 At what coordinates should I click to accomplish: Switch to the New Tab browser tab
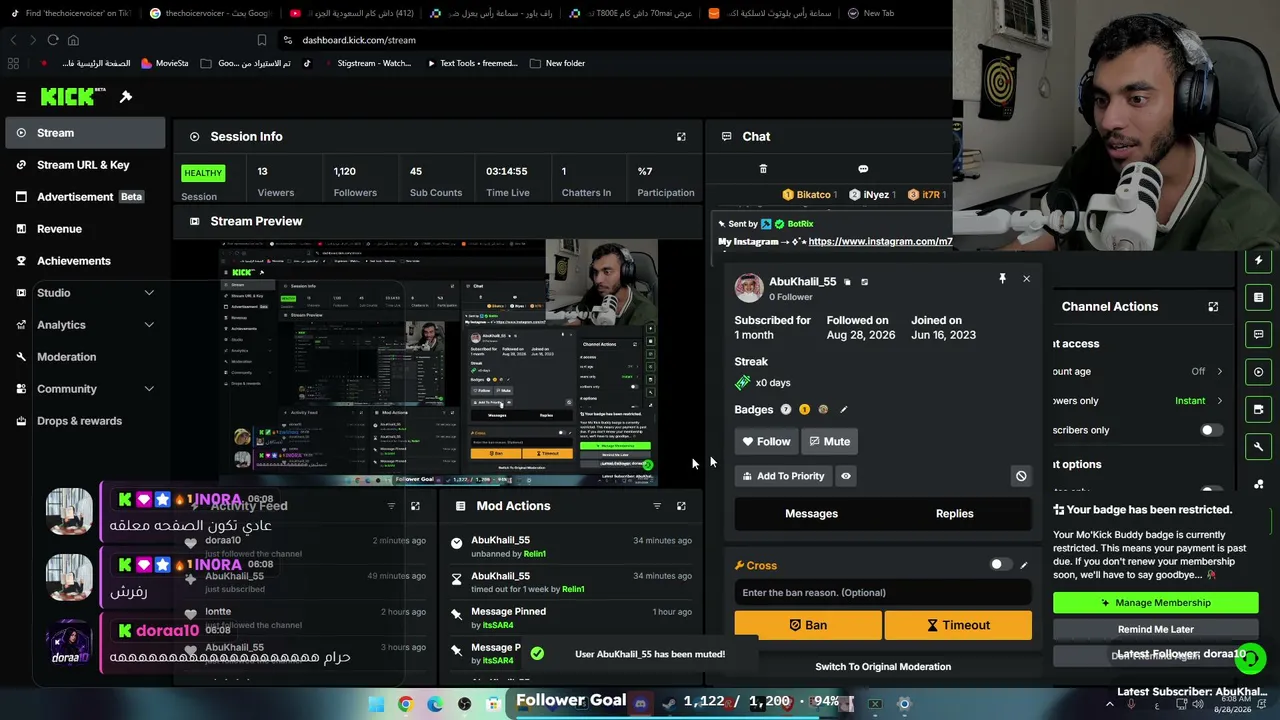click(878, 13)
